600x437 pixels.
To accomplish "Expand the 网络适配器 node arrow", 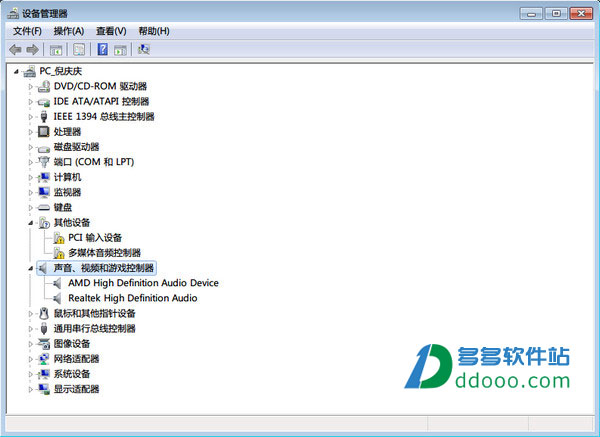I will (31, 359).
